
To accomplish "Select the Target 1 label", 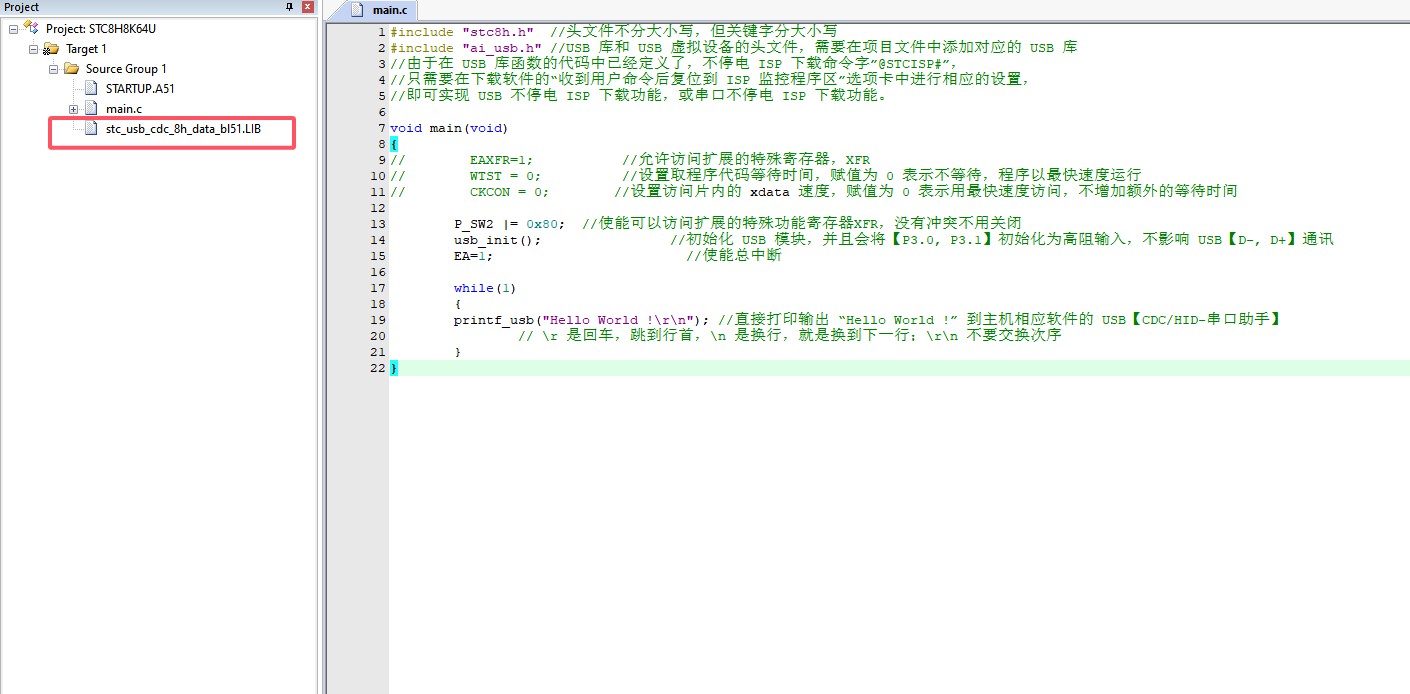I will click(86, 49).
